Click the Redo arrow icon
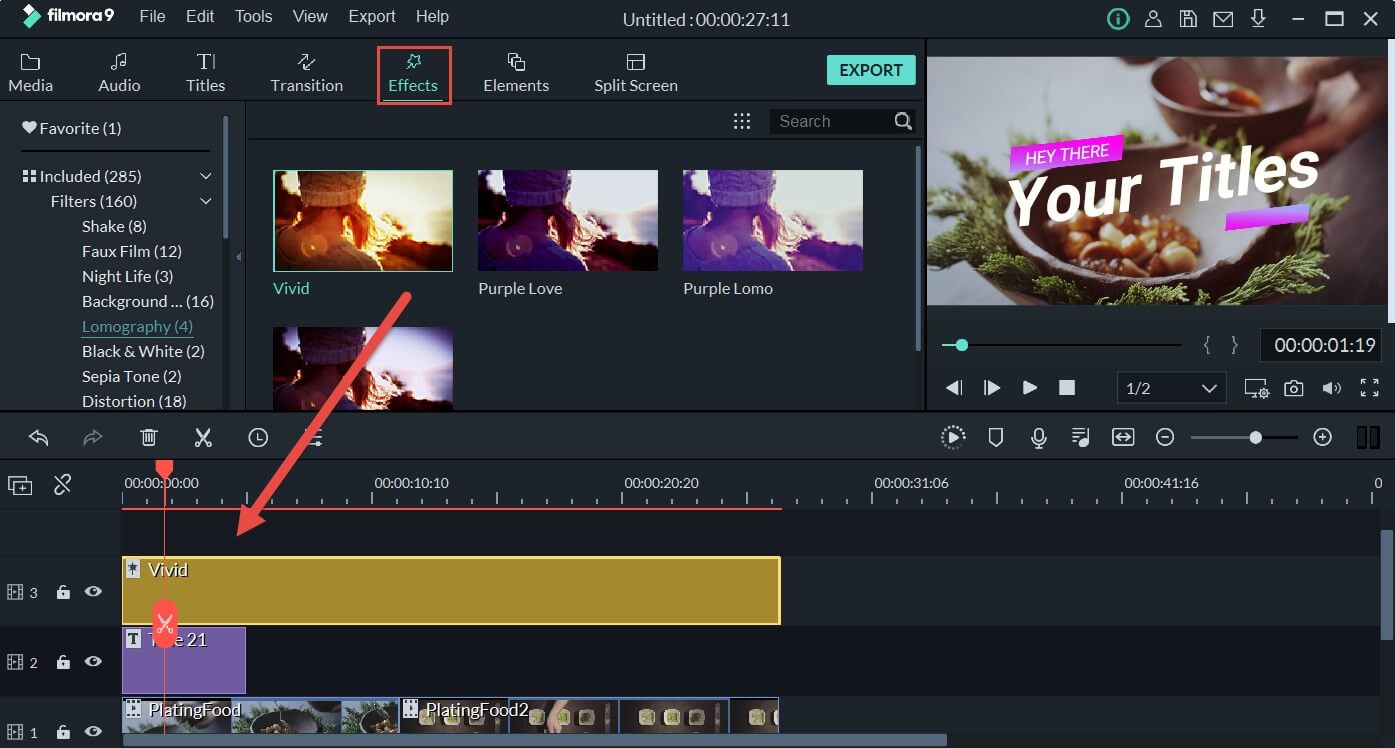1395x748 pixels. pyautogui.click(x=93, y=437)
